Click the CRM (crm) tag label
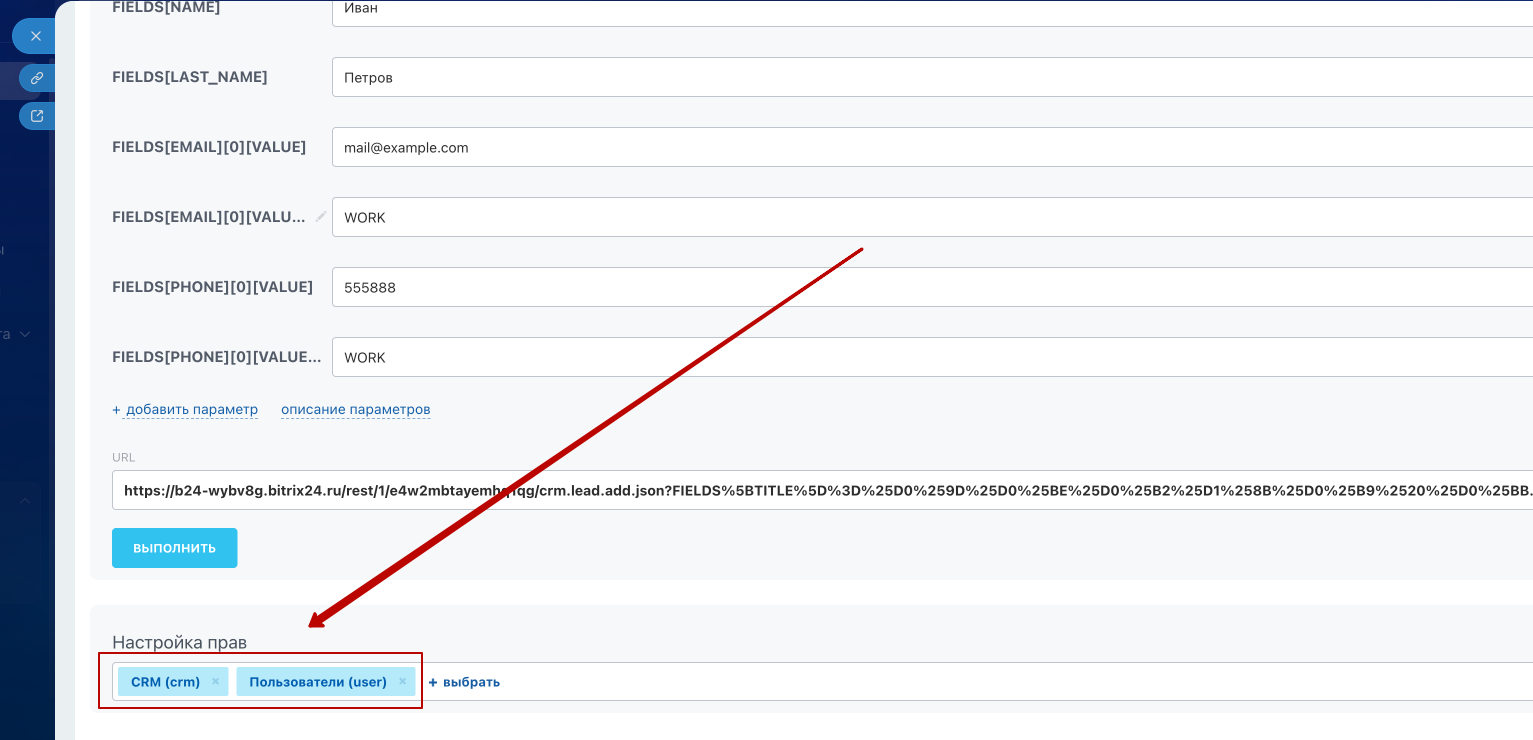This screenshot has height=740, width=1533. tap(165, 682)
